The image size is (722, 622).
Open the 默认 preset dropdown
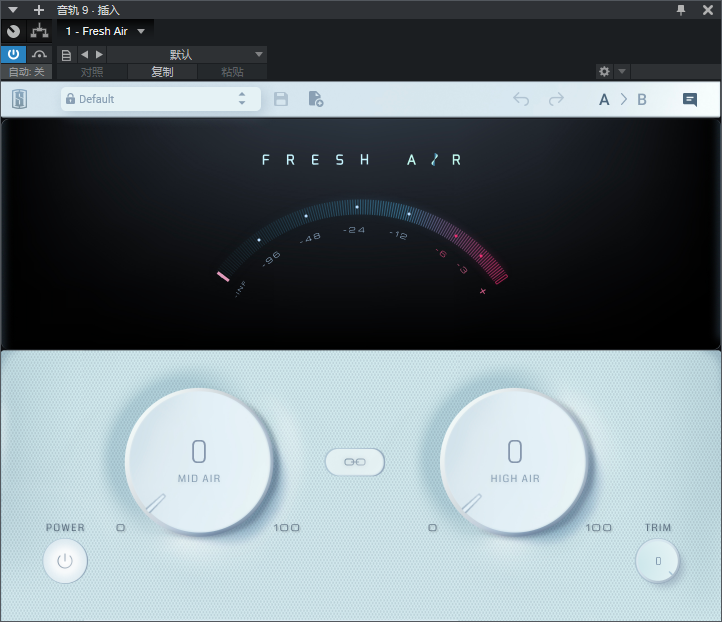click(x=187, y=55)
